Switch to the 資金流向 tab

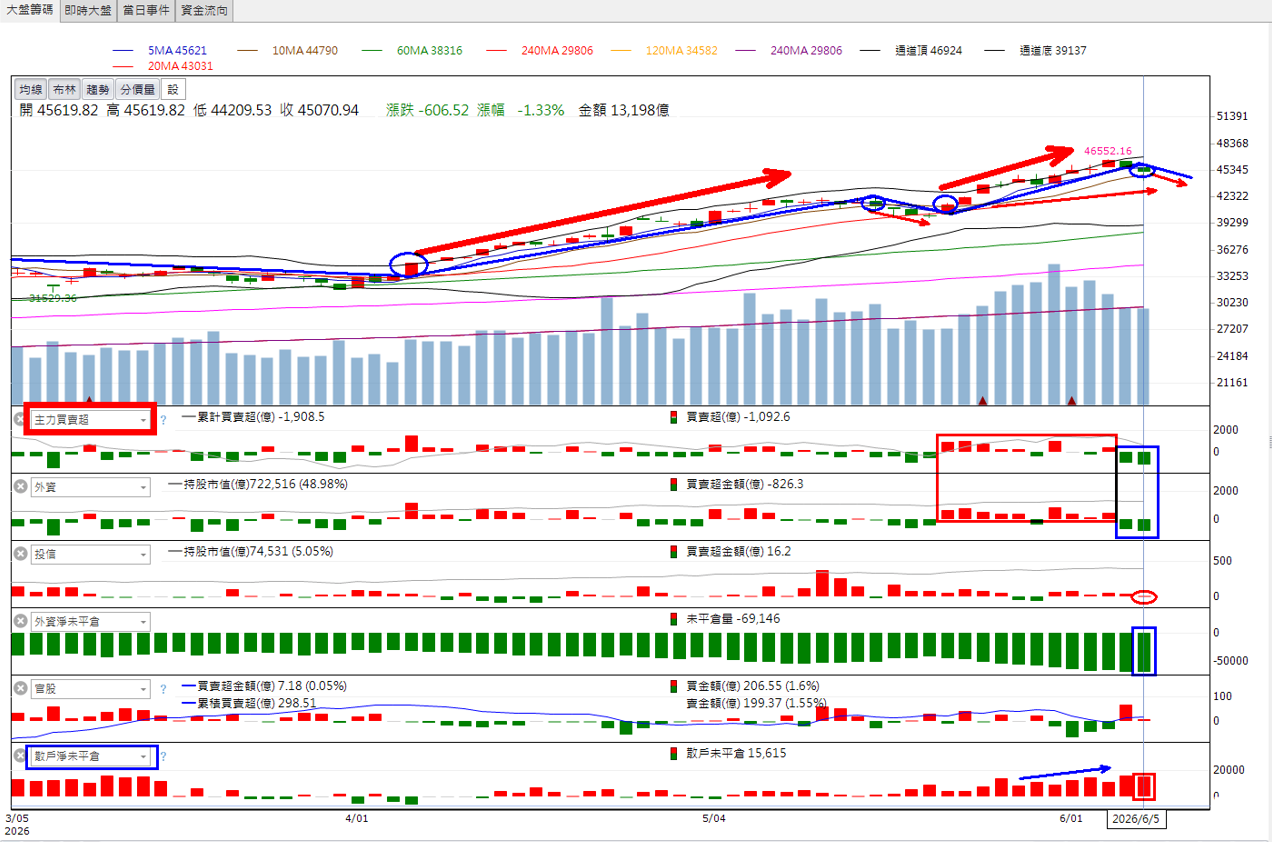[204, 11]
